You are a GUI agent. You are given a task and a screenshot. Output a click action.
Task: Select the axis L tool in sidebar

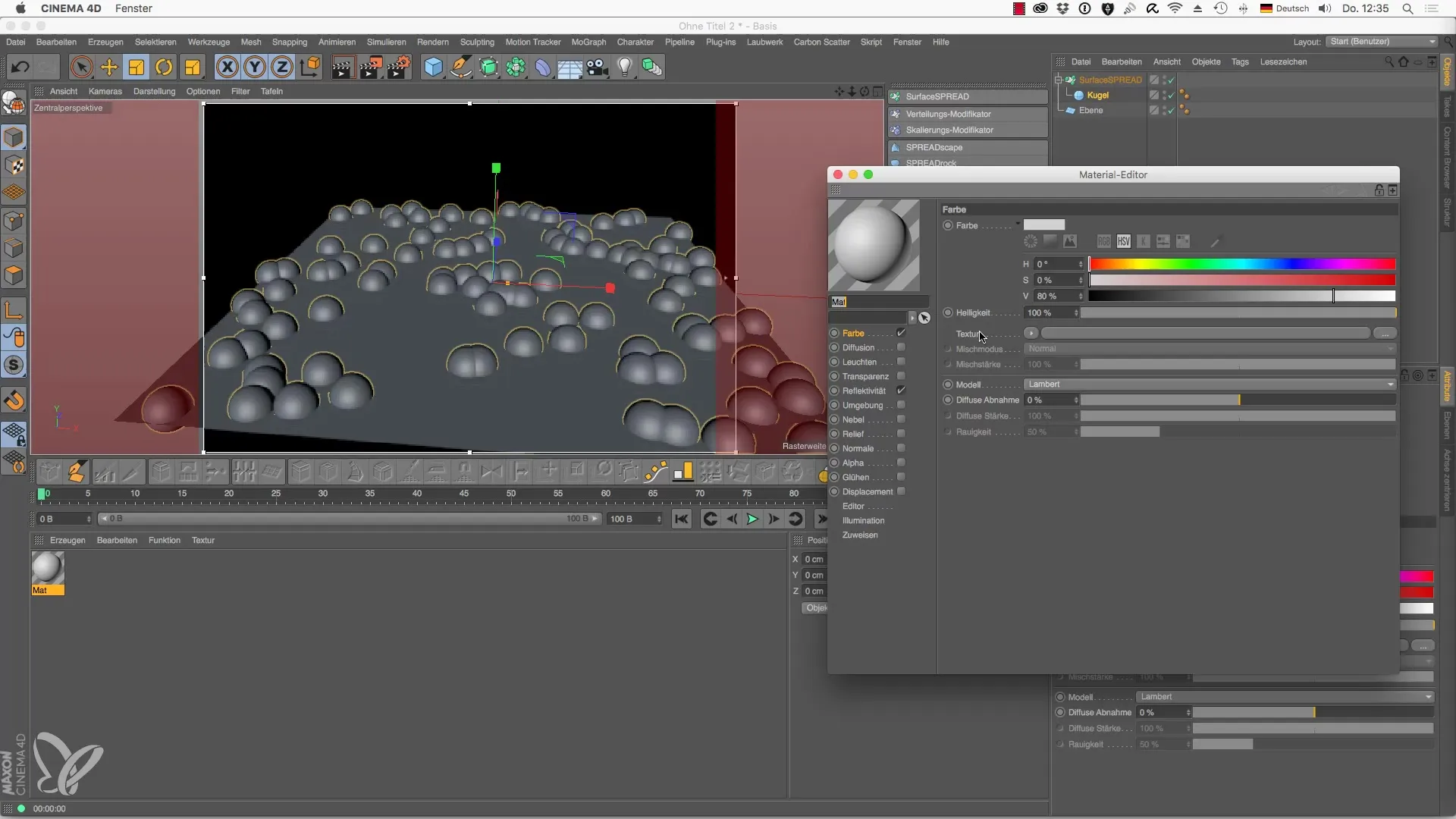coord(14,309)
